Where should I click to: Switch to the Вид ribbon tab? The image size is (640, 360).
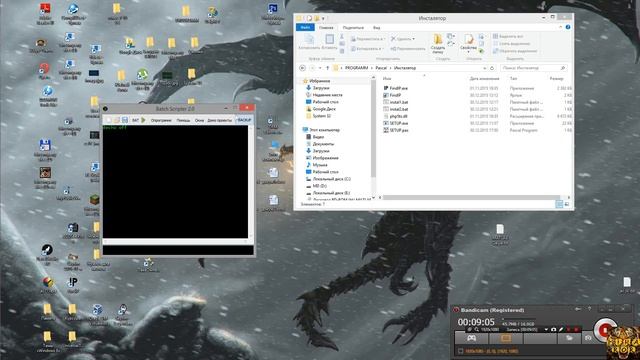[376, 28]
